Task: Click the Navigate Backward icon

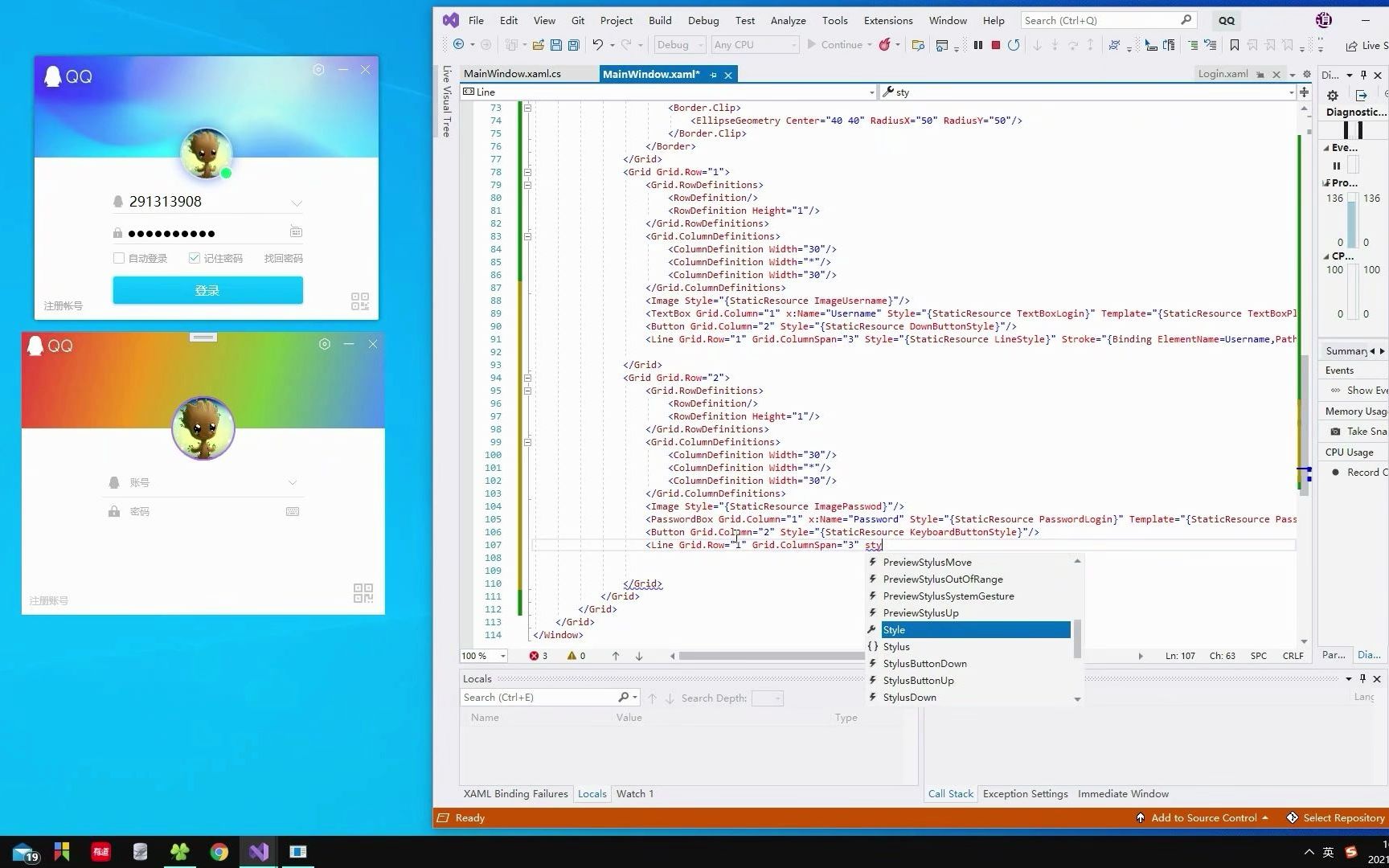Action: (458, 45)
